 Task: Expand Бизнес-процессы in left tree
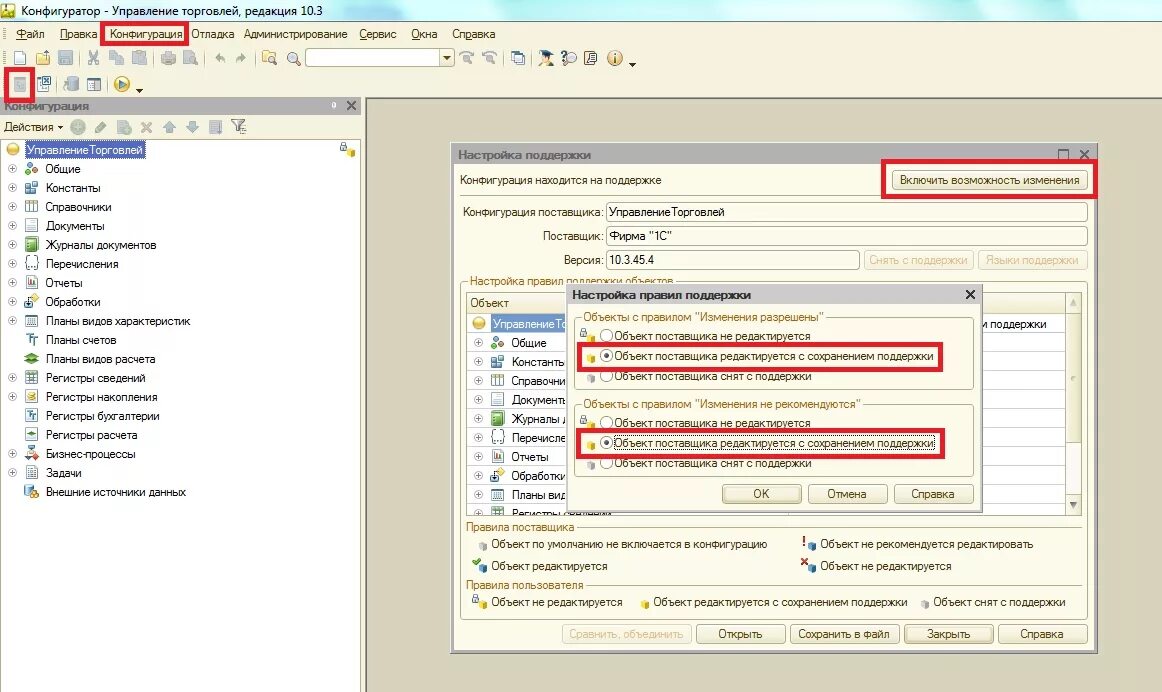(x=13, y=453)
